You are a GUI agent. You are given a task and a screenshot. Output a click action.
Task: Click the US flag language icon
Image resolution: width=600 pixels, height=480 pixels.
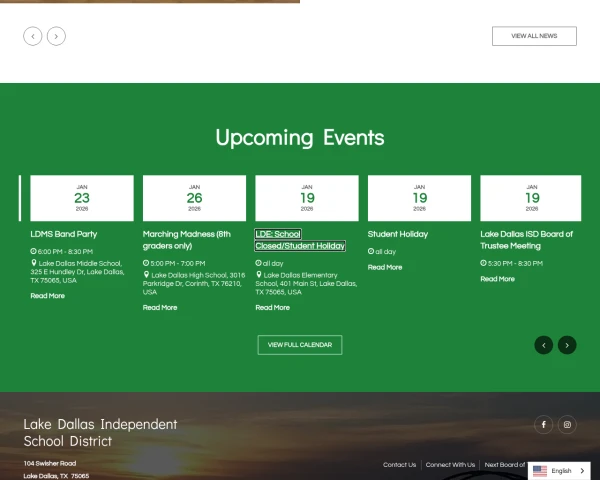(540, 471)
